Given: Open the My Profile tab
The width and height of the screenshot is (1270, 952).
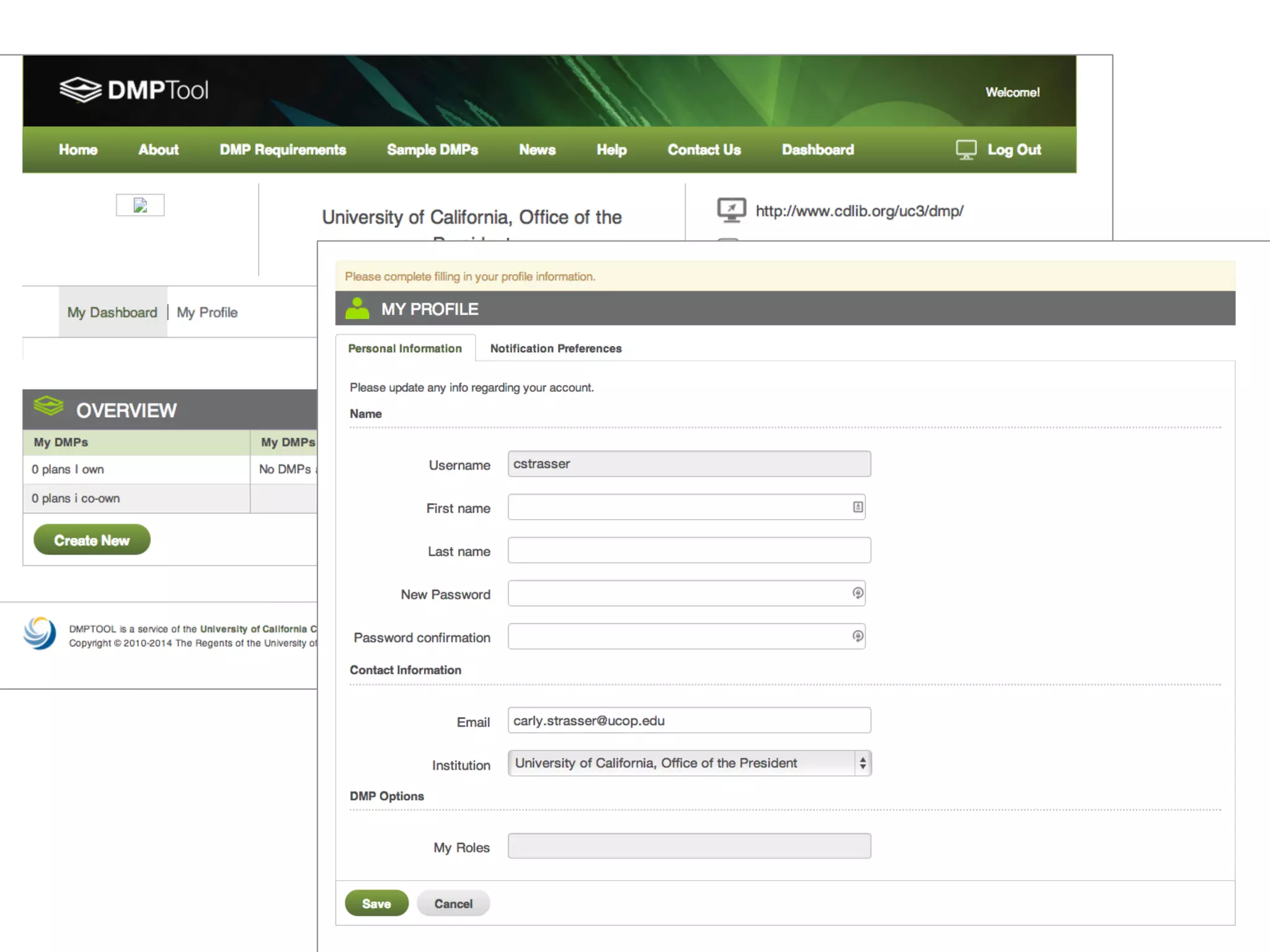Looking at the screenshot, I should pos(207,312).
